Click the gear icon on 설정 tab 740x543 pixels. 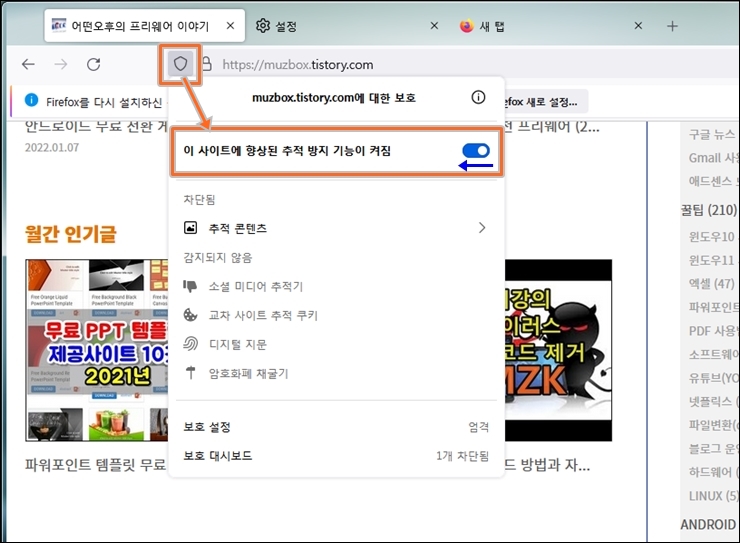pos(263,26)
